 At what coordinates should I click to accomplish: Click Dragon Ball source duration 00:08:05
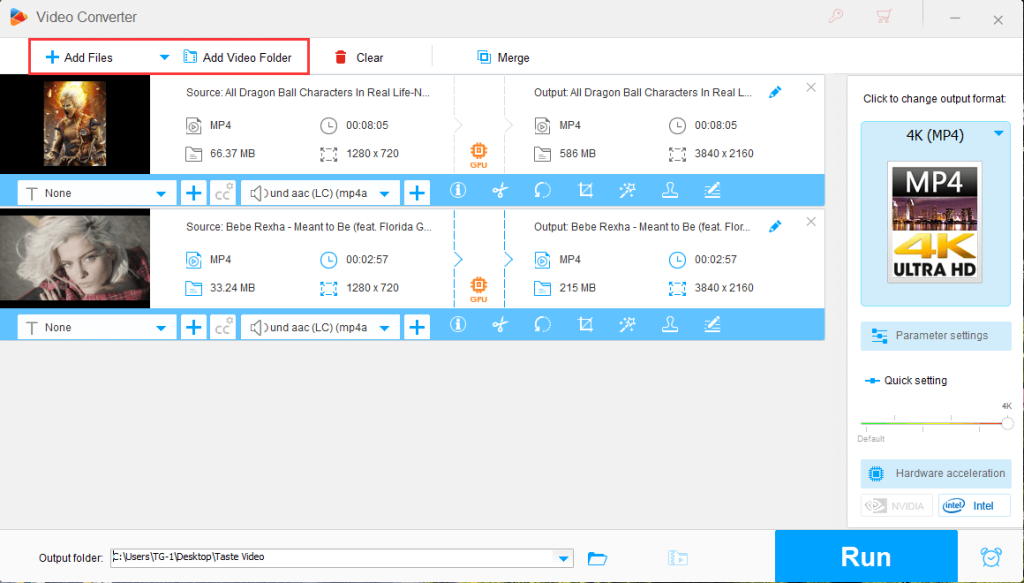click(x=367, y=125)
